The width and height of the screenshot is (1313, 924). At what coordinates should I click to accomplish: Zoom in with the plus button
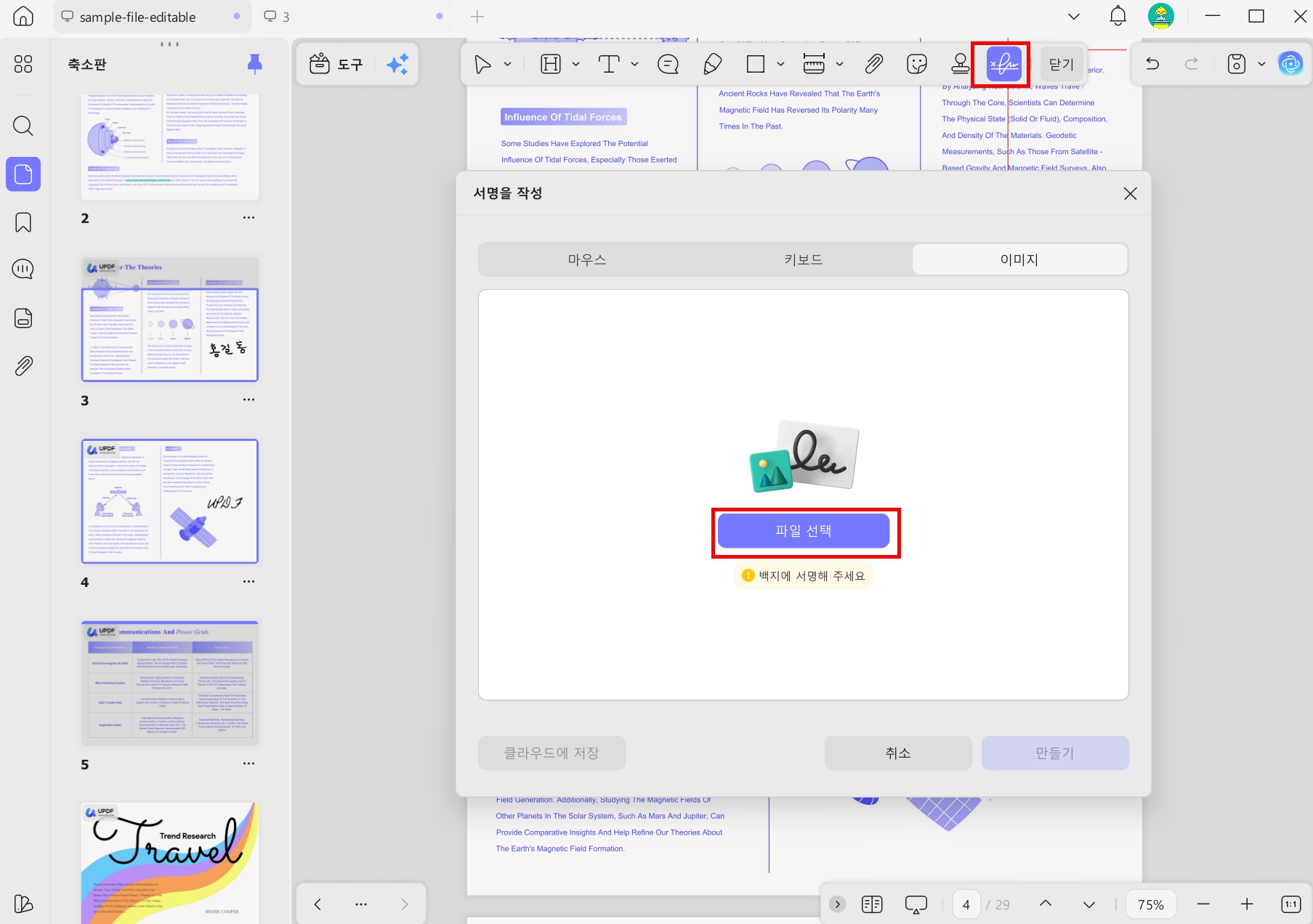tap(1247, 904)
